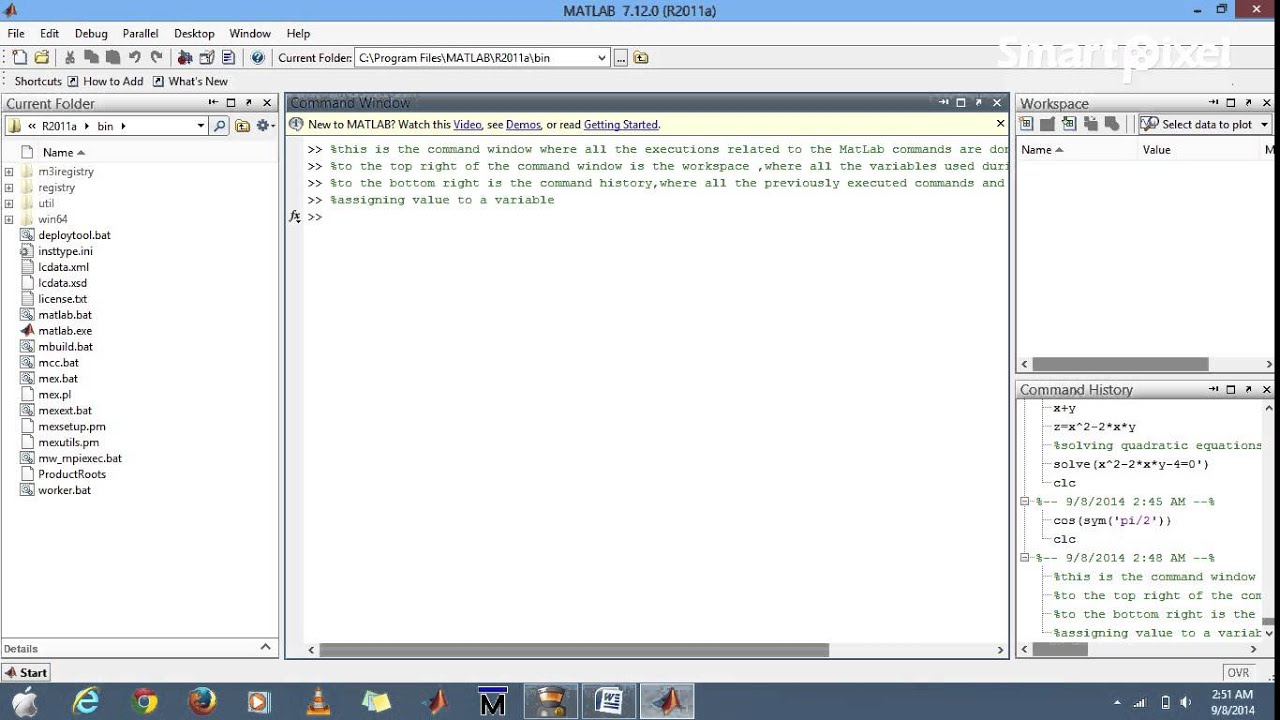Paste using the toolbar paste icon

point(112,58)
